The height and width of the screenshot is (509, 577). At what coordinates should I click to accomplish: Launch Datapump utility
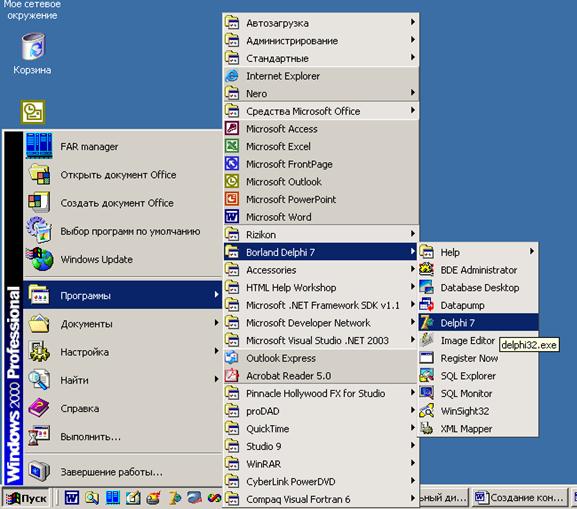478,305
